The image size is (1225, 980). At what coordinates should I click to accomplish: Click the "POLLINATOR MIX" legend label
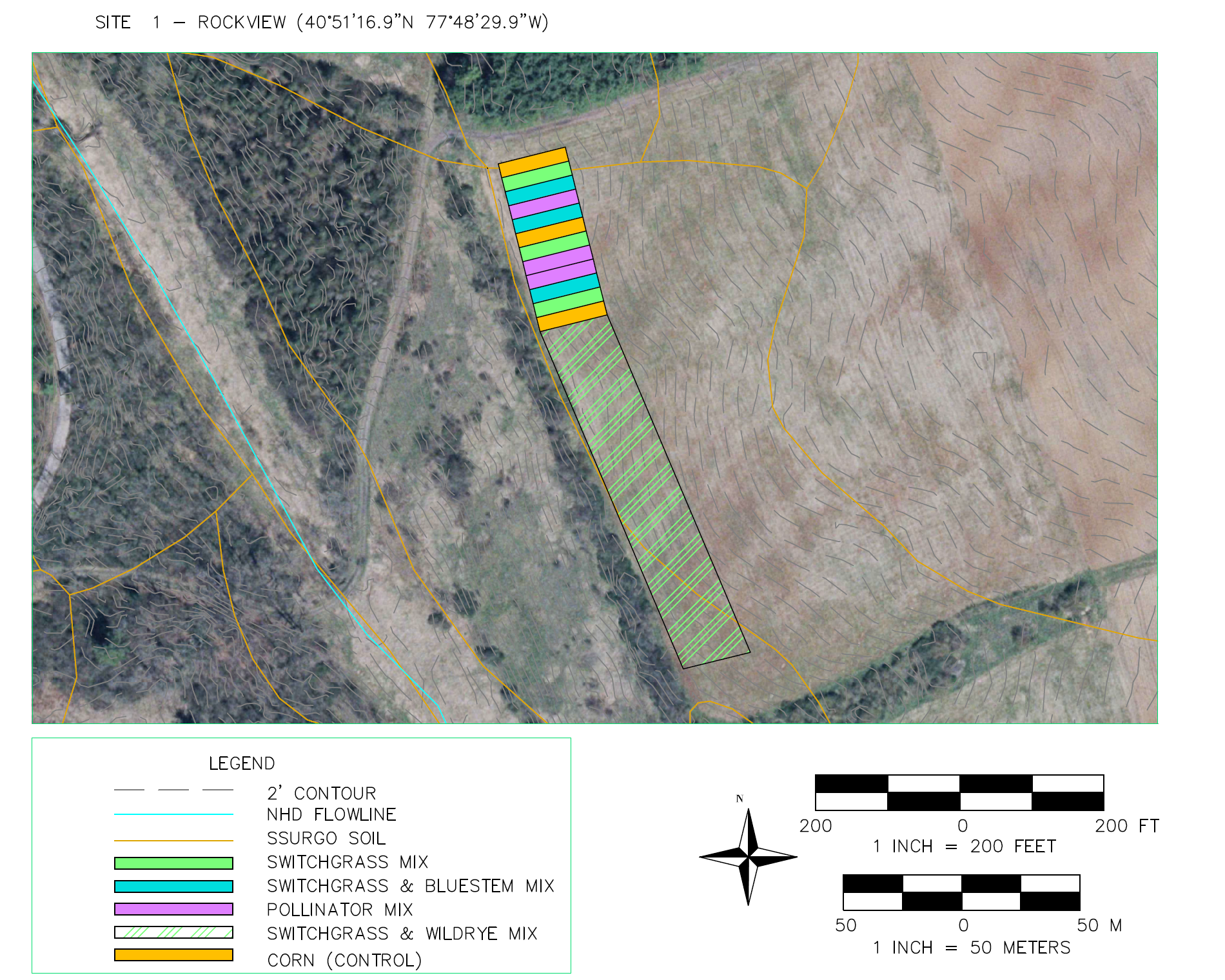(340, 910)
